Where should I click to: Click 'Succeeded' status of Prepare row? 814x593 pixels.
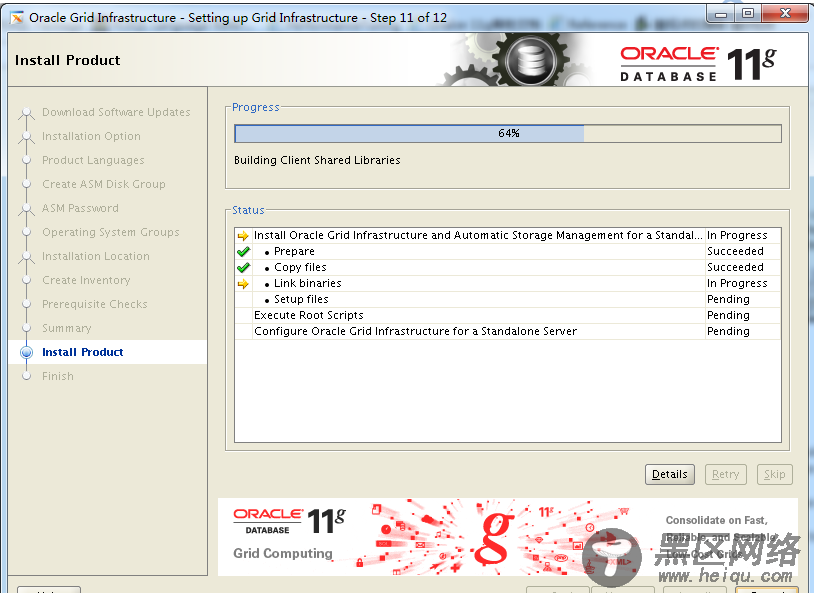point(735,251)
